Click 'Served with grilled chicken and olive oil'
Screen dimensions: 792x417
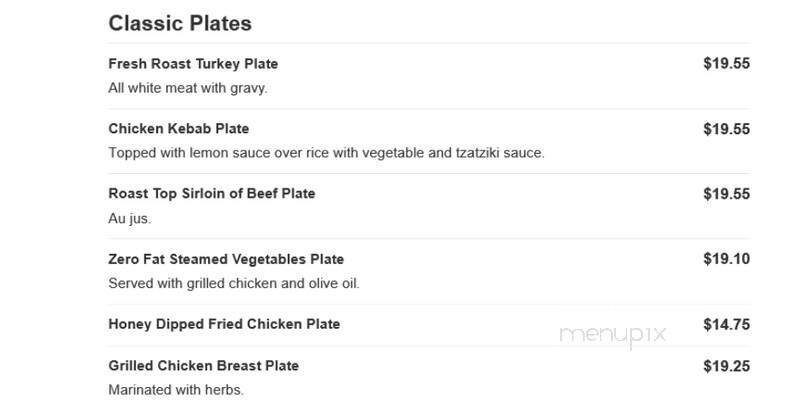[x=234, y=283]
